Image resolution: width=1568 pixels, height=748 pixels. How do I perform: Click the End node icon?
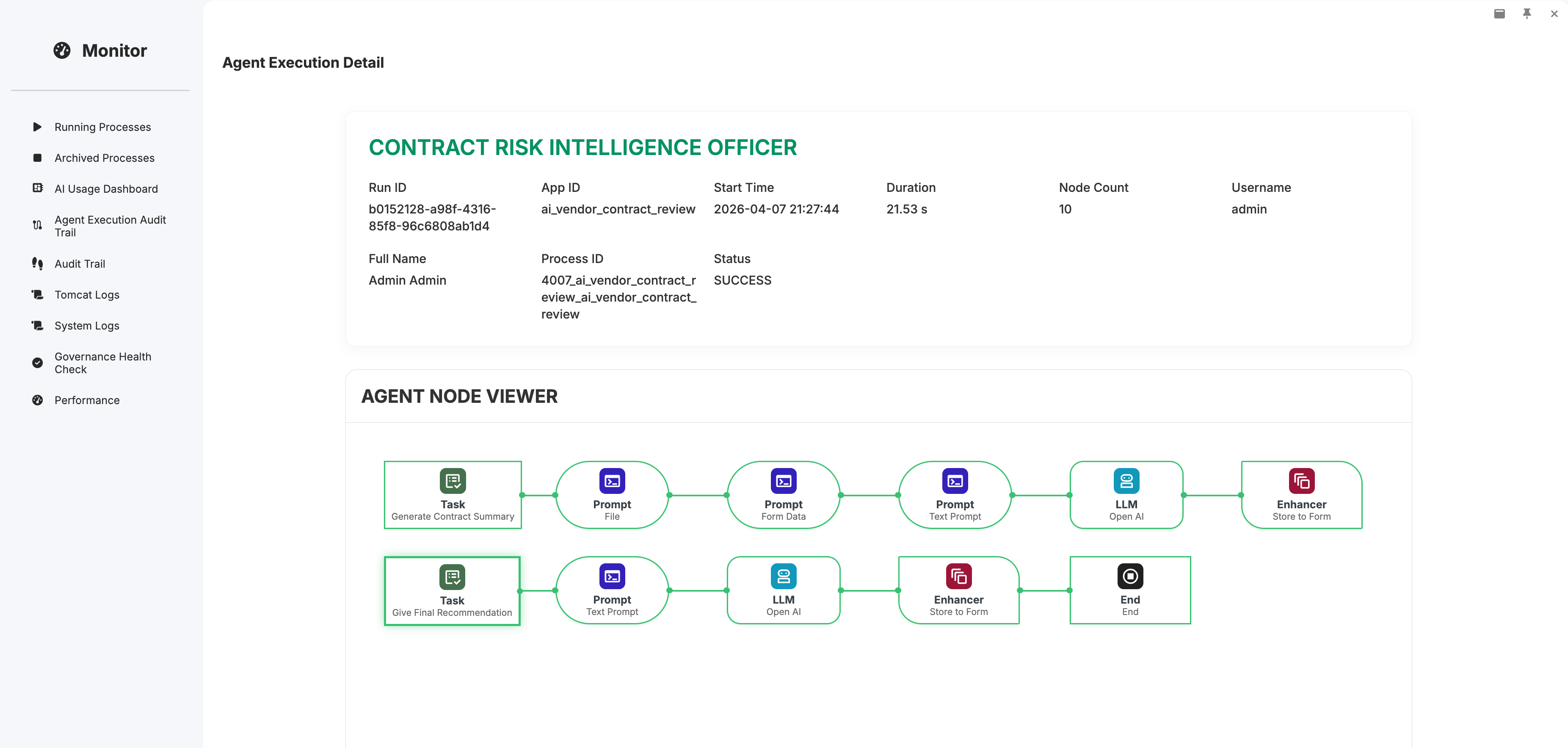1130,576
